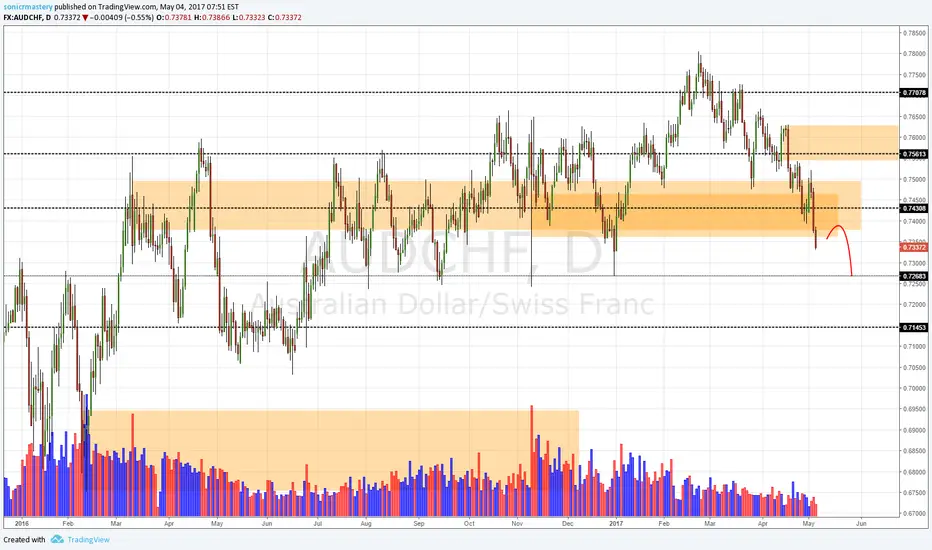Click the 2017 label on time axis
Screen dimensions: 932x550
(x=616, y=524)
